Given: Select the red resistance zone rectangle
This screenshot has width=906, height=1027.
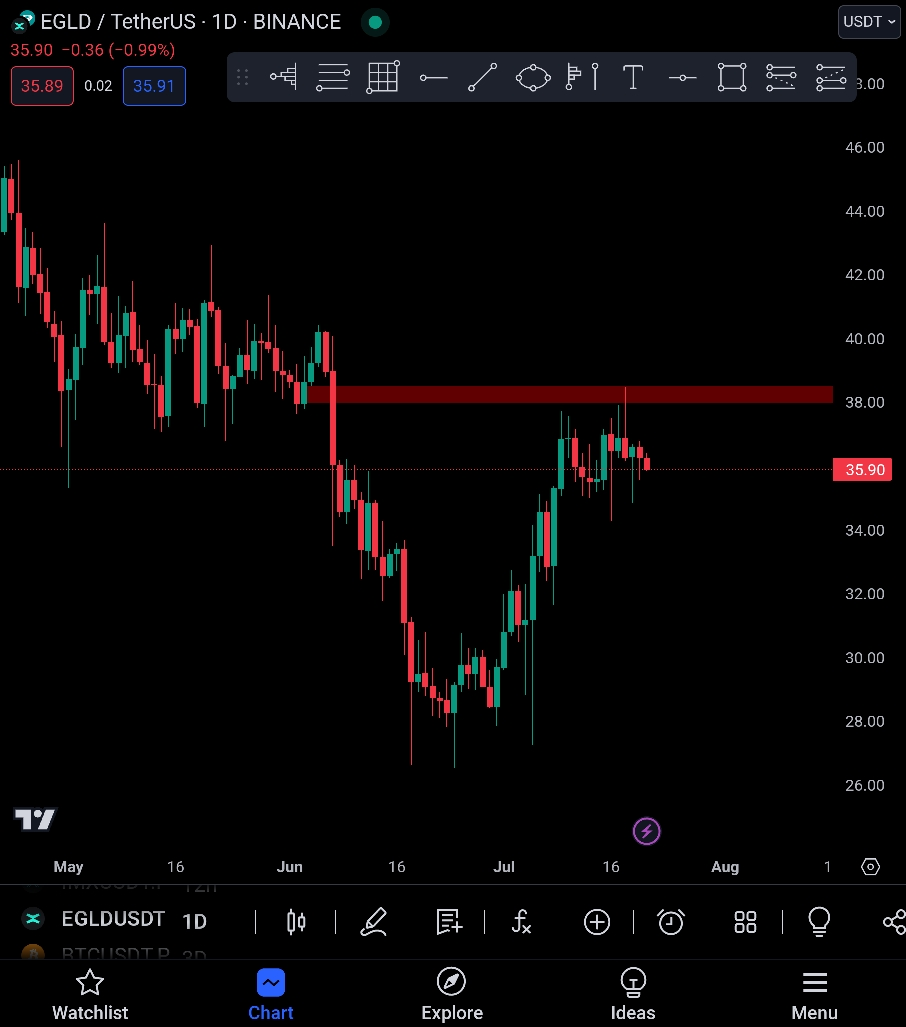Looking at the screenshot, I should click(x=570, y=394).
